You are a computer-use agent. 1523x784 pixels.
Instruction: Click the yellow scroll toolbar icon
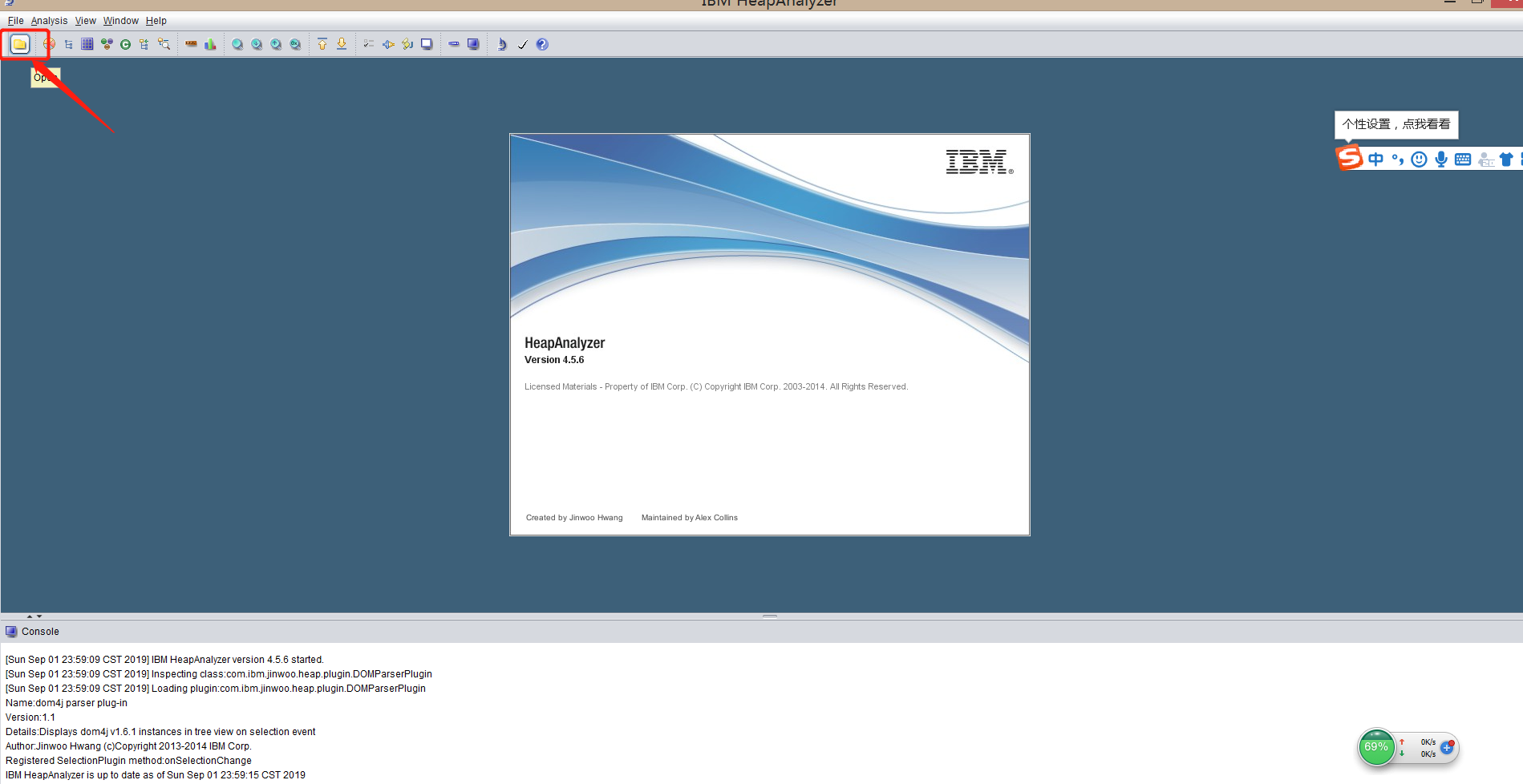tap(407, 44)
